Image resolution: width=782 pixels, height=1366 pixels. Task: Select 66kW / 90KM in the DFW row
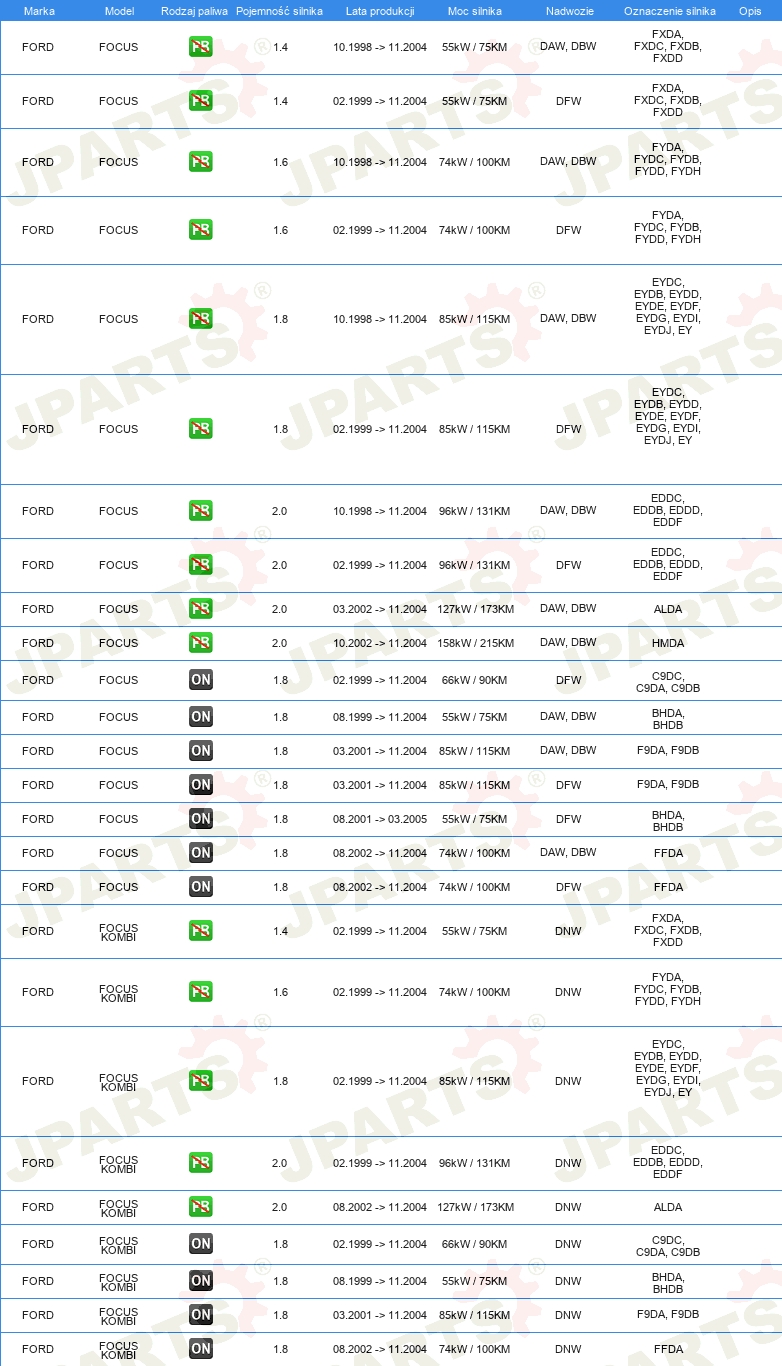475,680
